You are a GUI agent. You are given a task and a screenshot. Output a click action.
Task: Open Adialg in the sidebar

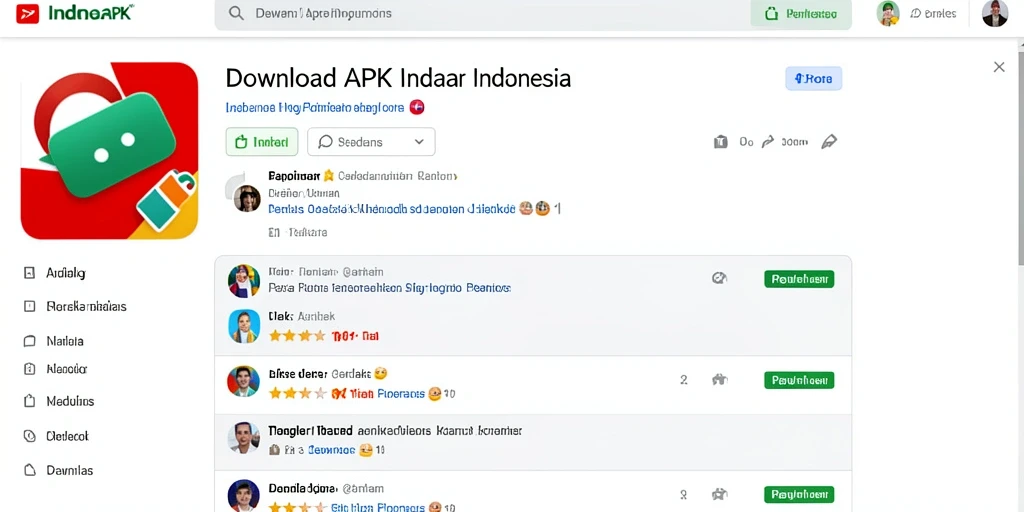pos(66,273)
